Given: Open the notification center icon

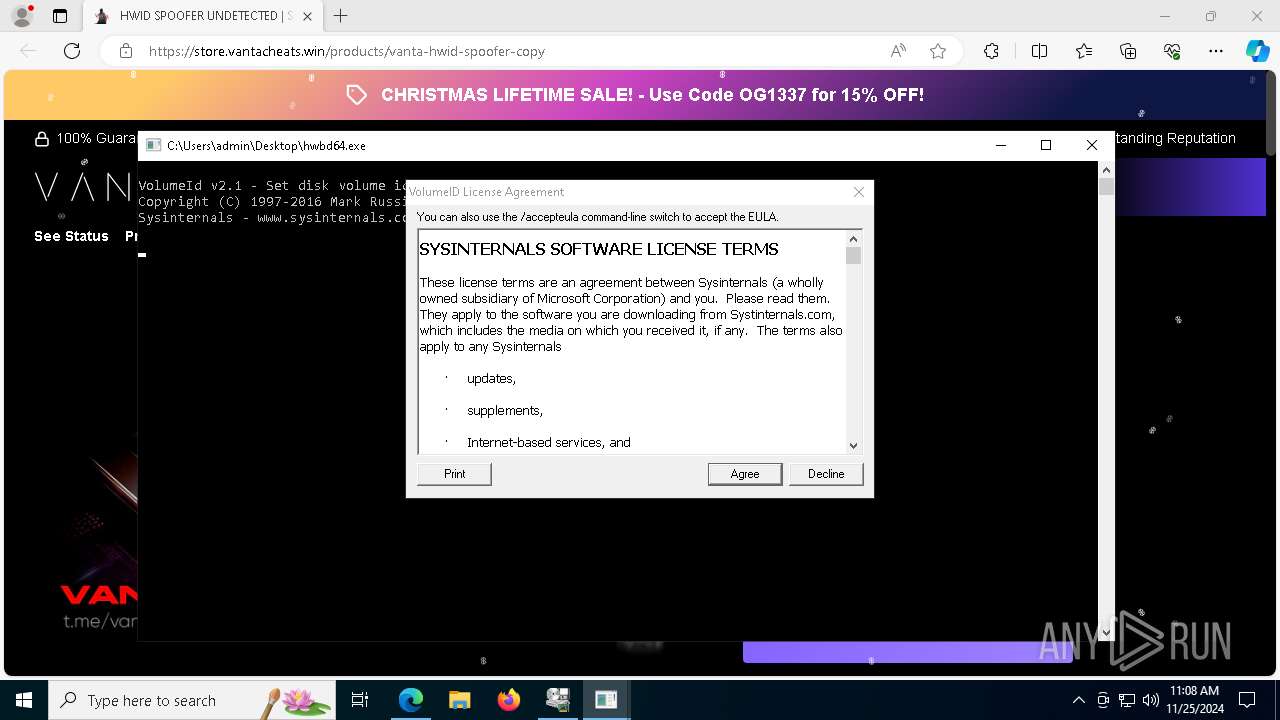Looking at the screenshot, I should point(1247,700).
